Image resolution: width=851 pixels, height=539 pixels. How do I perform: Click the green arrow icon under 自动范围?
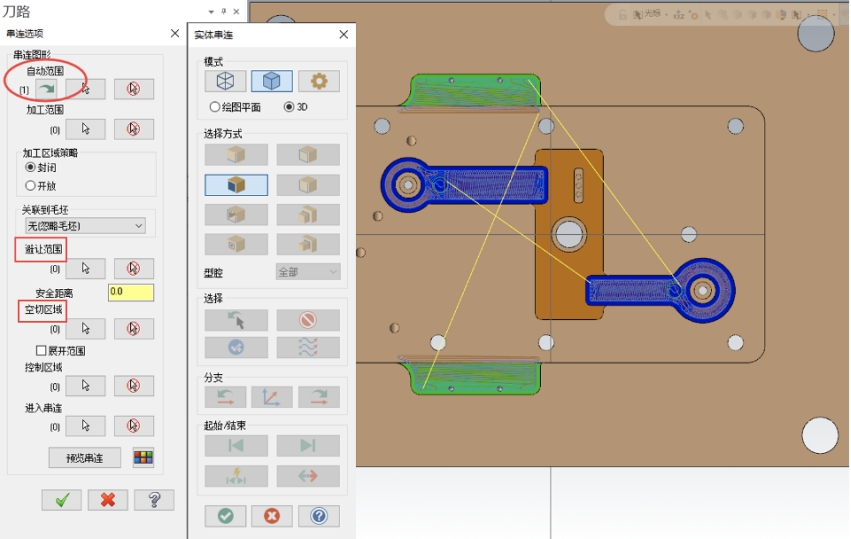click(47, 89)
